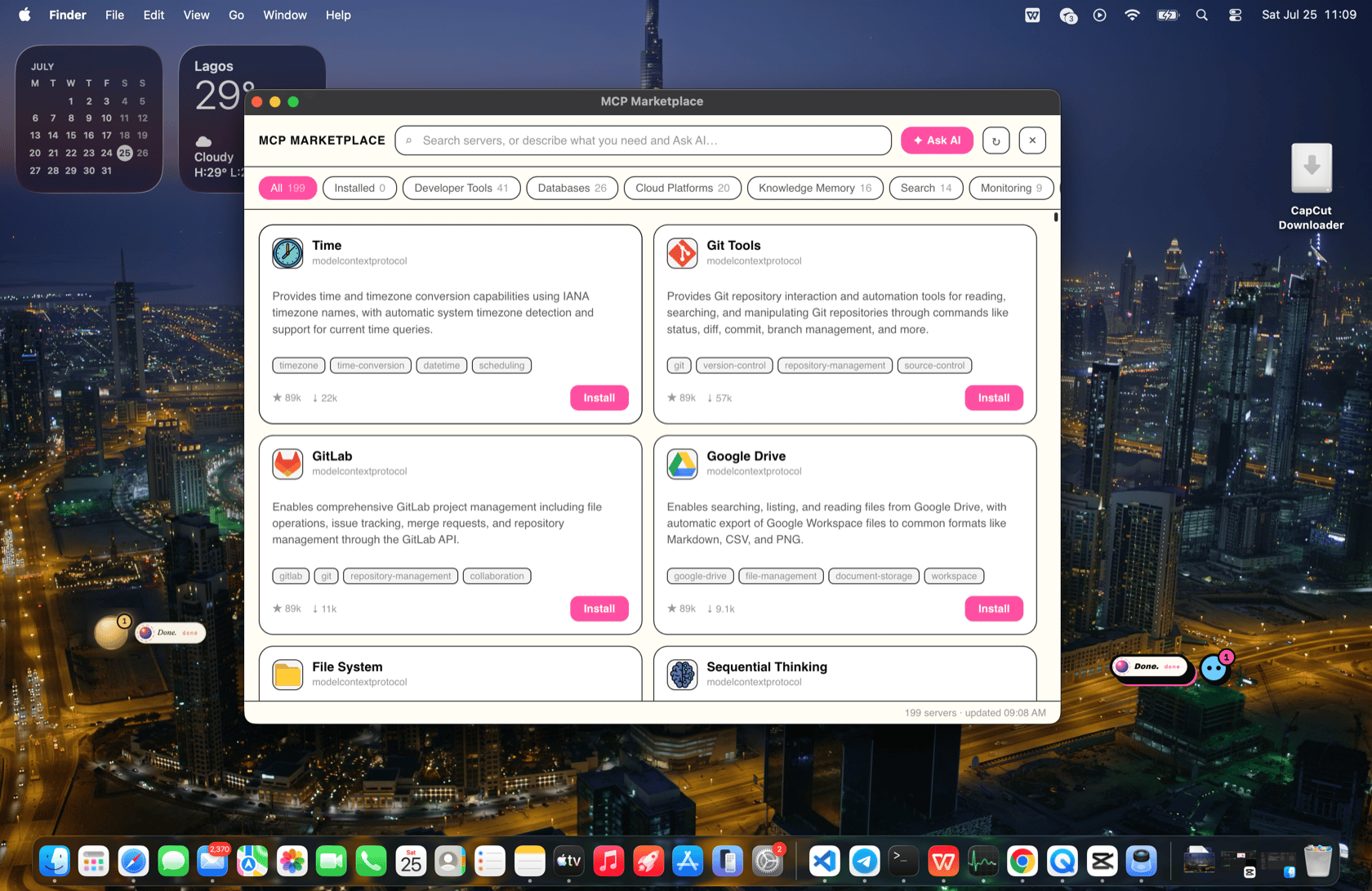Click the Google Drive triangle icon
The width and height of the screenshot is (1372, 891).
[682, 464]
